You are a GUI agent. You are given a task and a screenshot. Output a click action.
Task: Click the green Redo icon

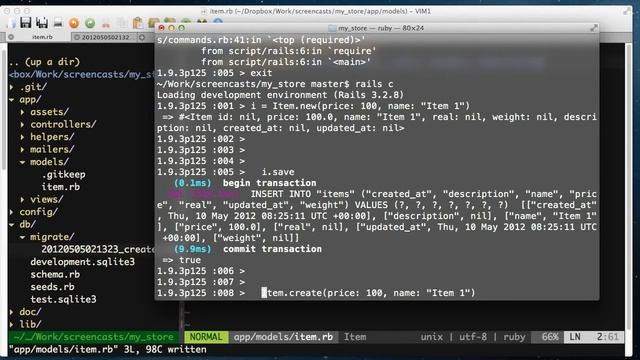point(90,23)
